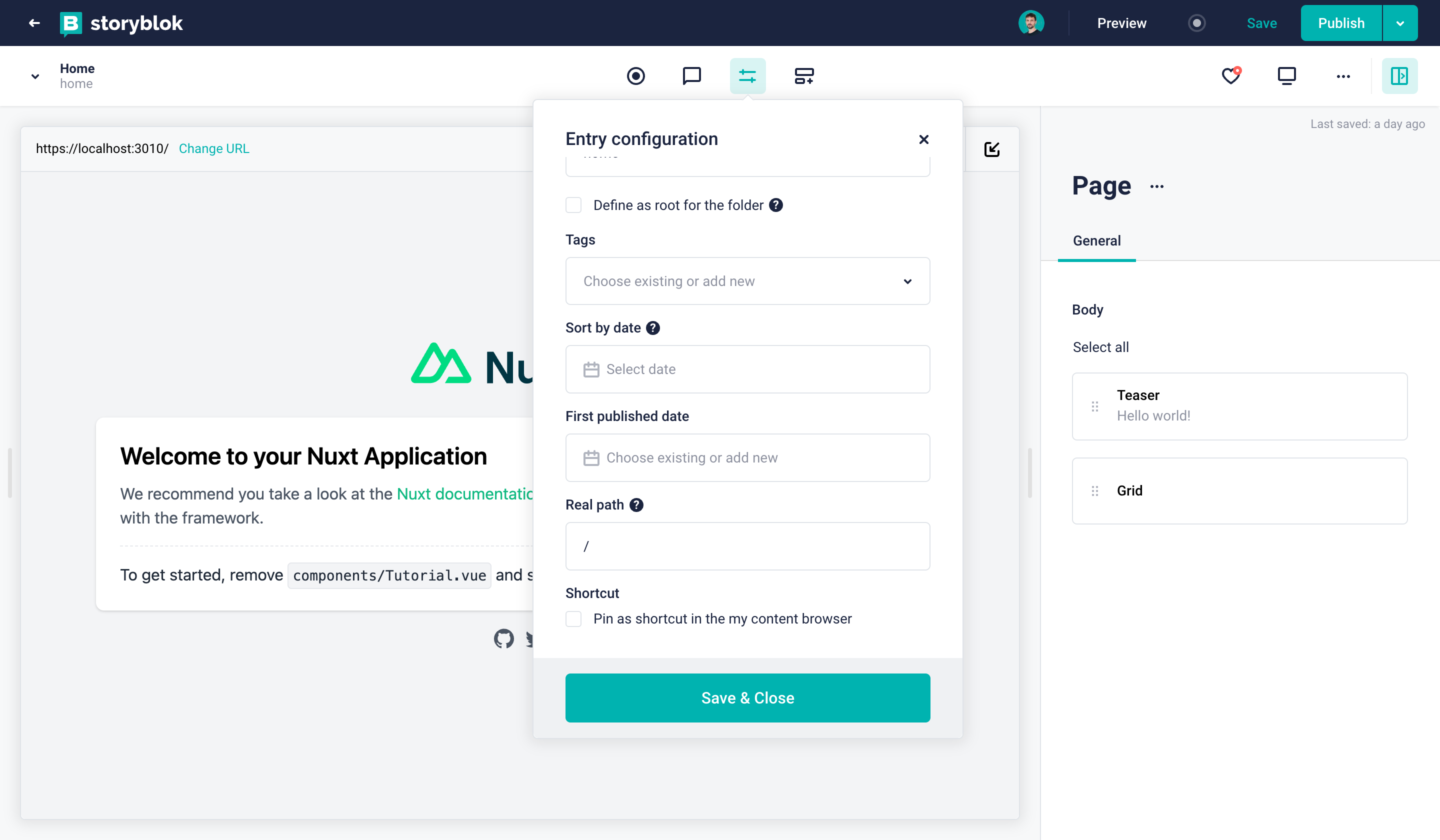1440x840 pixels.
Task: Click the Tags dropdown chevron arrow
Action: [907, 281]
